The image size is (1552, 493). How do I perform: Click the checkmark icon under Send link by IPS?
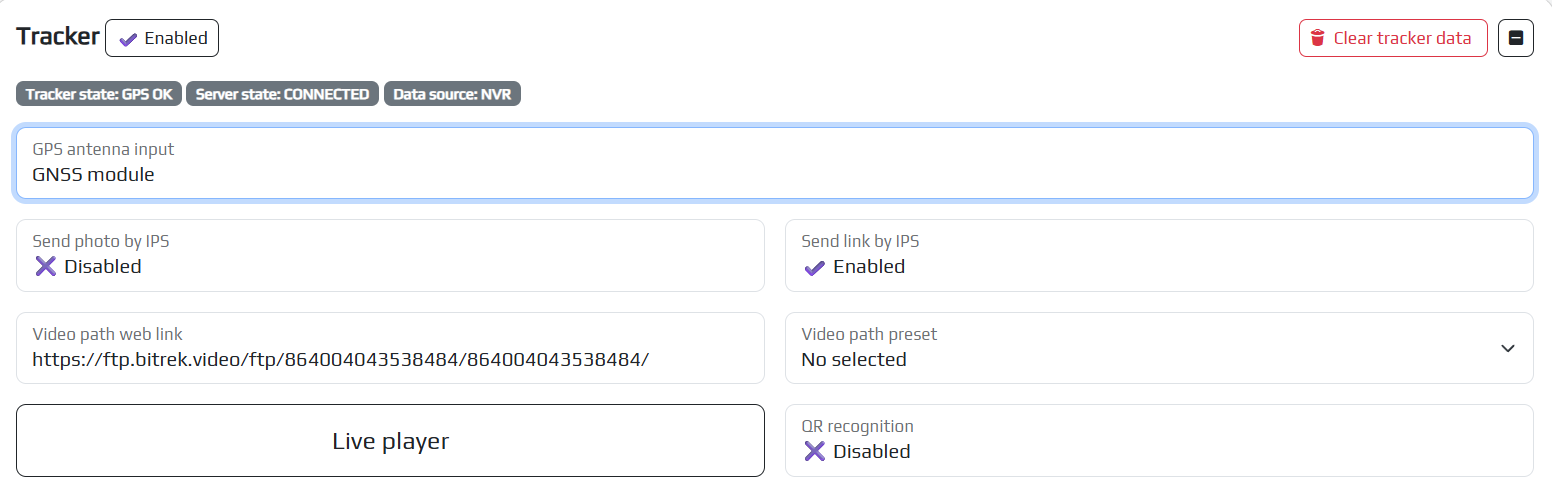(x=814, y=267)
